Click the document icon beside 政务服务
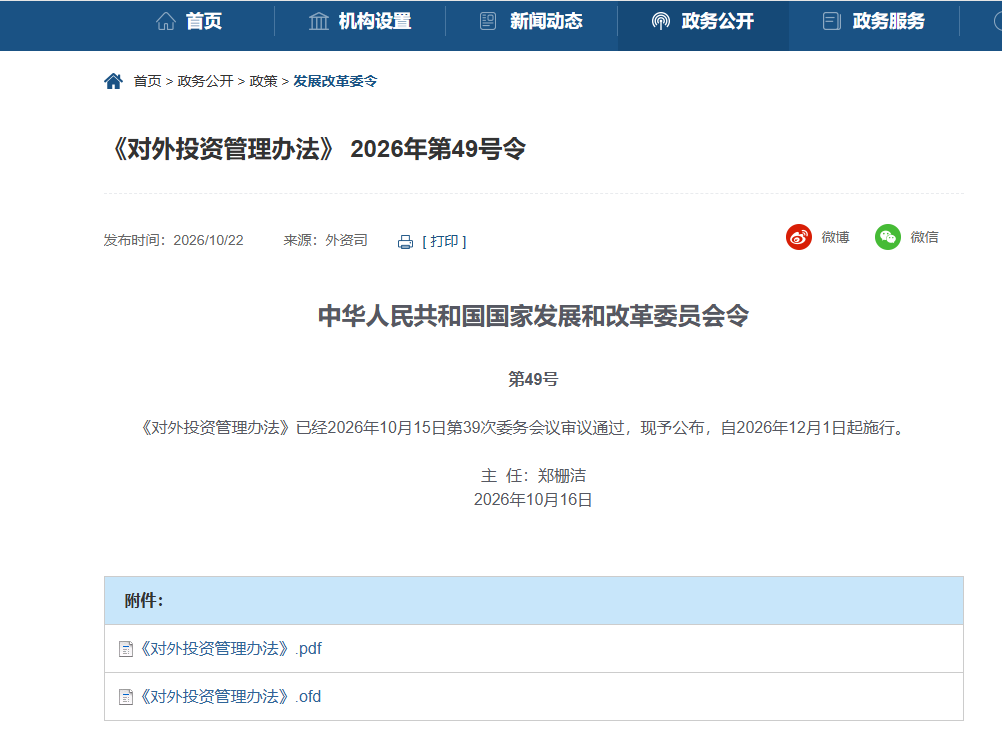Image resolution: width=1002 pixels, height=743 pixels. 831,21
